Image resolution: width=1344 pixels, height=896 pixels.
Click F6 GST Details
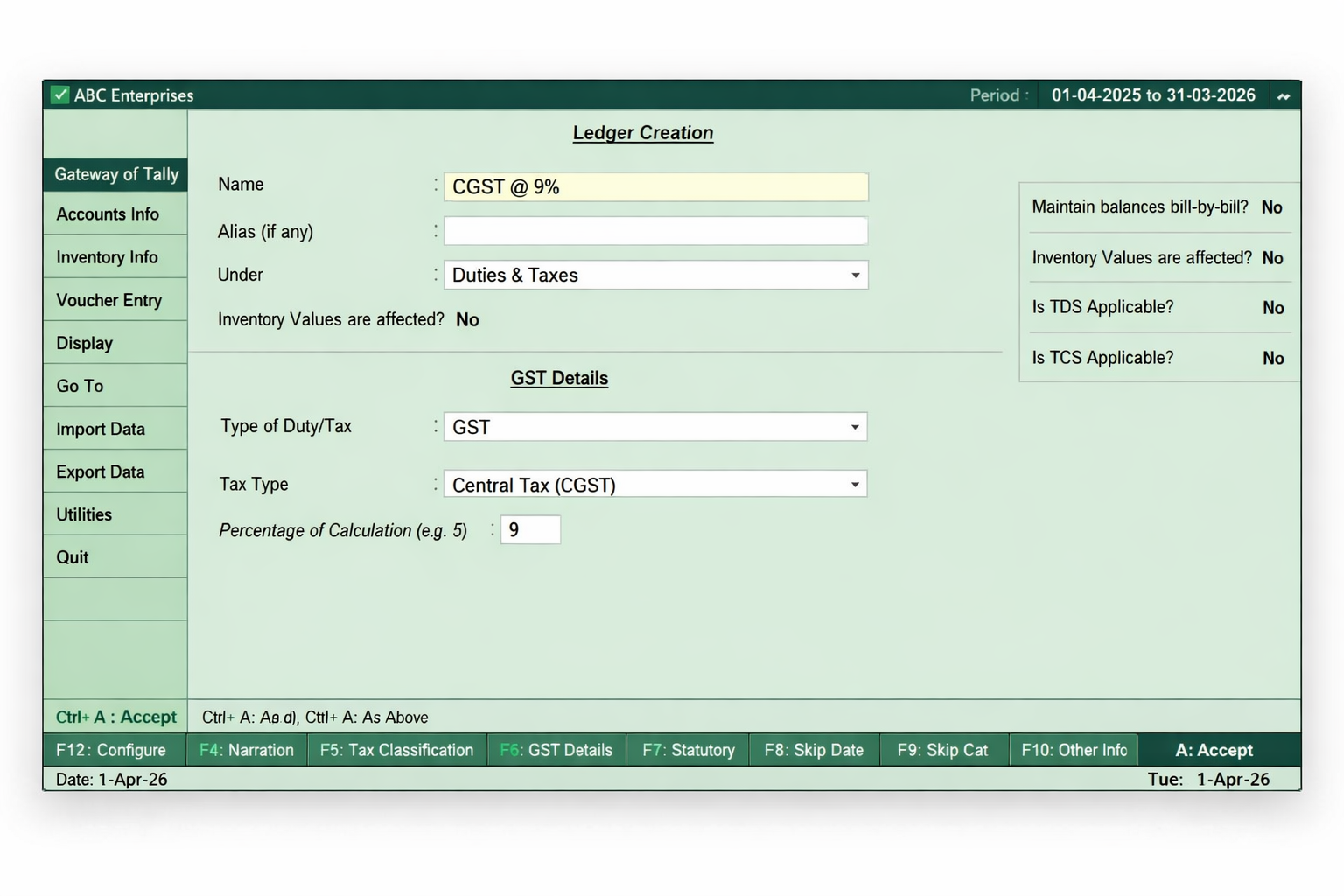(556, 750)
